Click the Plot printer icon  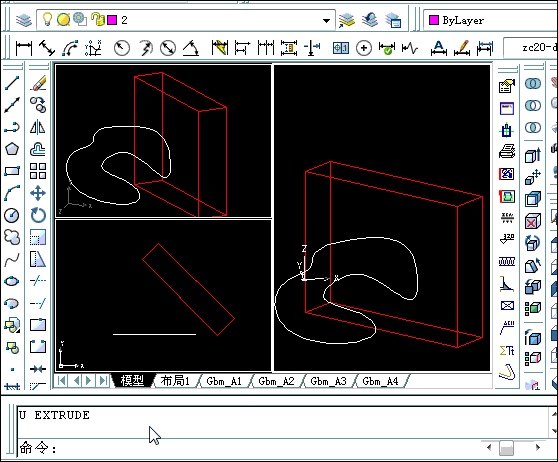click(507, 152)
